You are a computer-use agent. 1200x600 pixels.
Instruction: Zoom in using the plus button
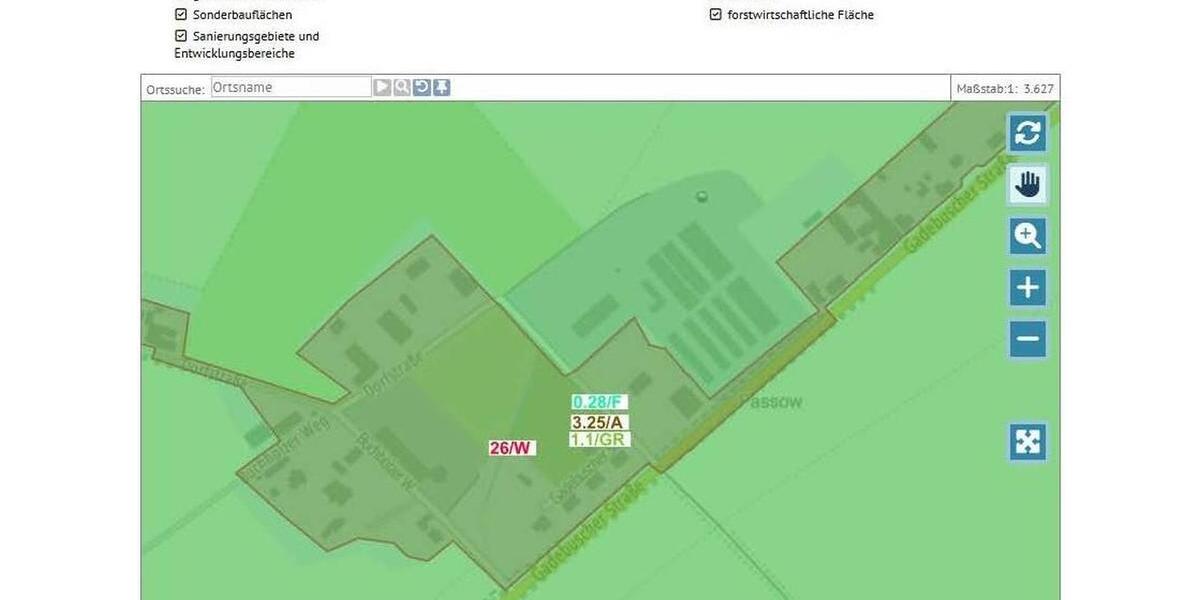1026,287
